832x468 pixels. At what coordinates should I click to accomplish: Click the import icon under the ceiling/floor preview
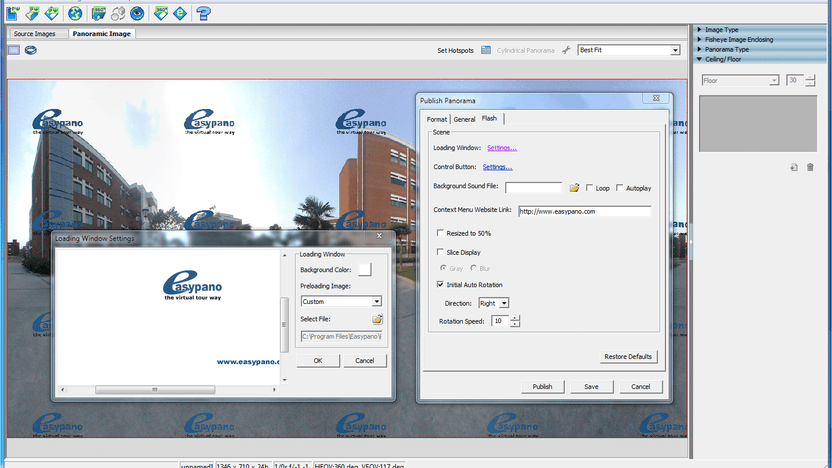pos(794,168)
